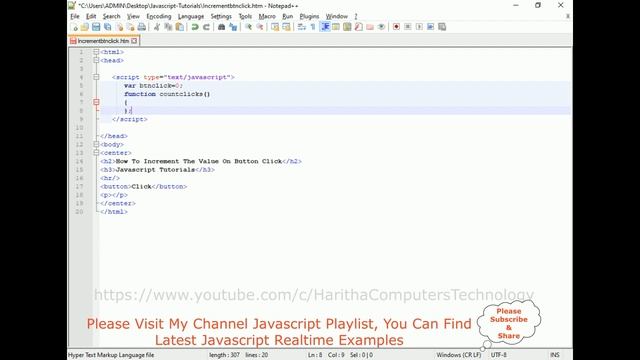640x360 pixels.
Task: Open the Window menu
Action: point(336,16)
